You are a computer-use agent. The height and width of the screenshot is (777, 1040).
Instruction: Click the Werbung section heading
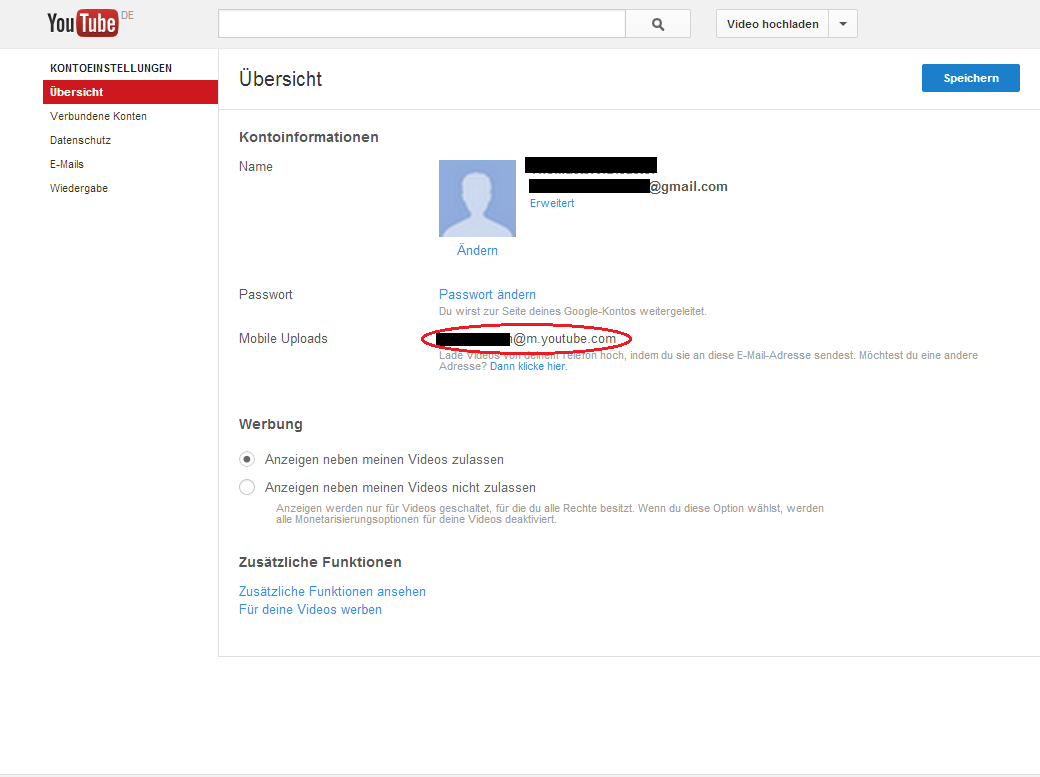[271, 424]
